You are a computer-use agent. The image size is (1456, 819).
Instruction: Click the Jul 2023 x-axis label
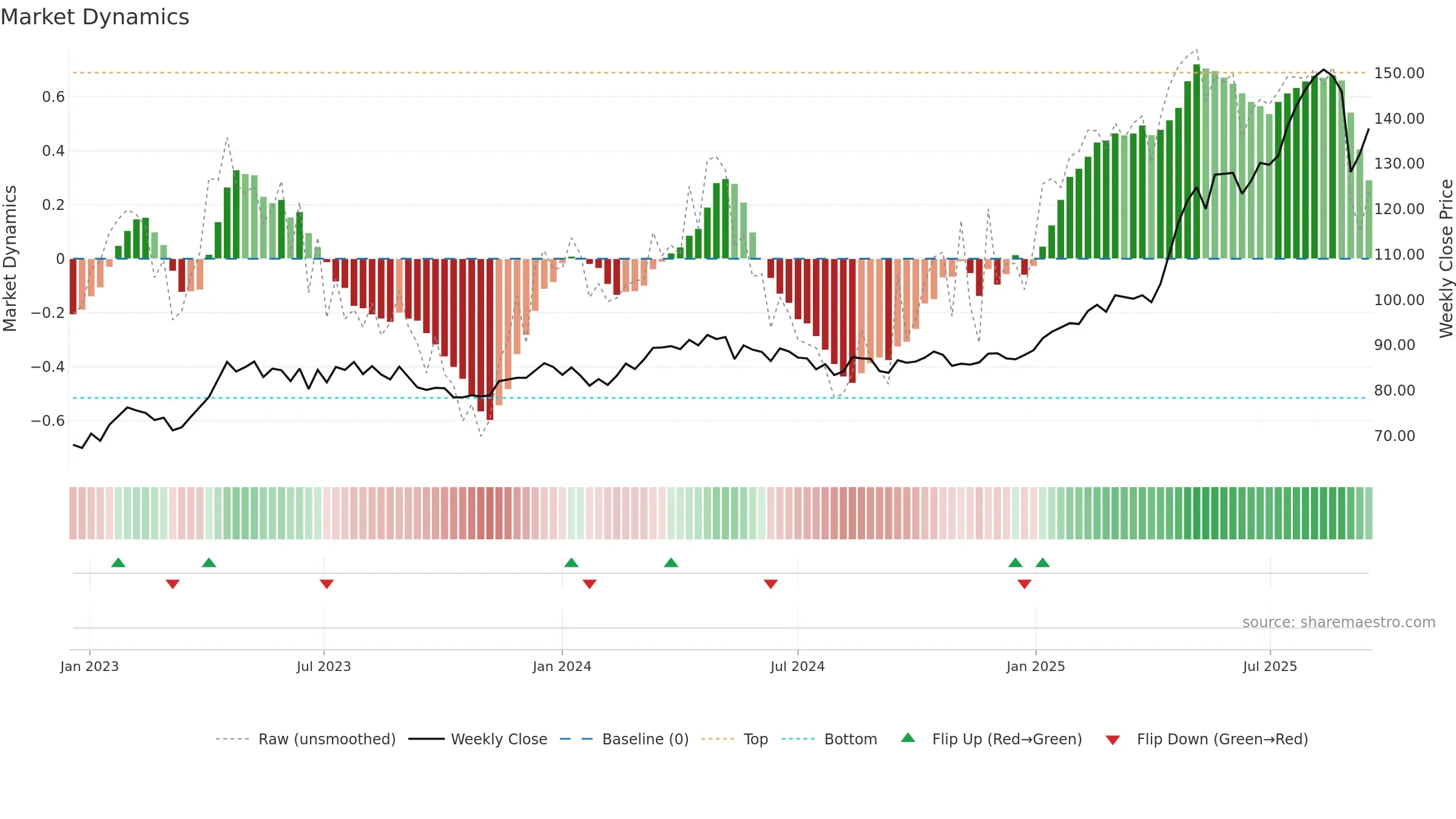point(324,666)
